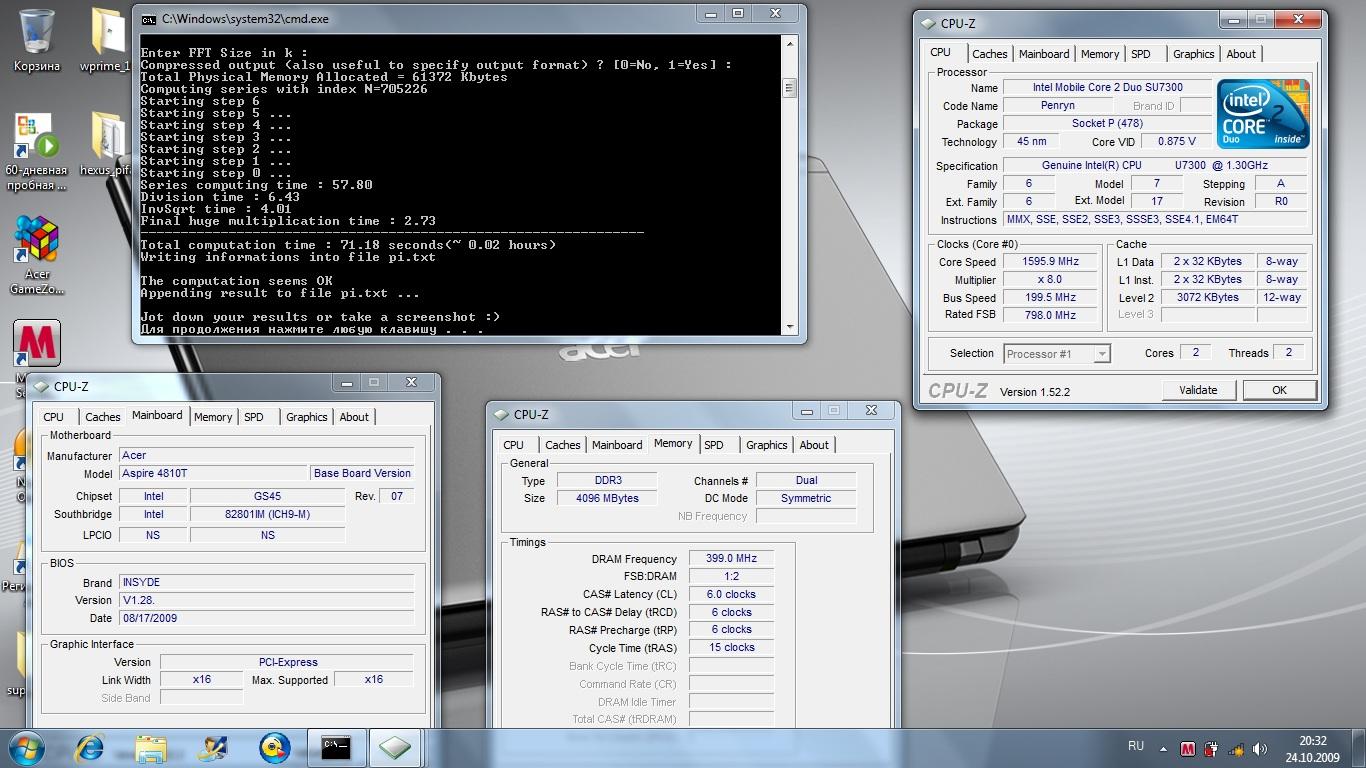
Task: Click the CPU-Z icon in the Memory window title bar
Action: click(x=502, y=414)
